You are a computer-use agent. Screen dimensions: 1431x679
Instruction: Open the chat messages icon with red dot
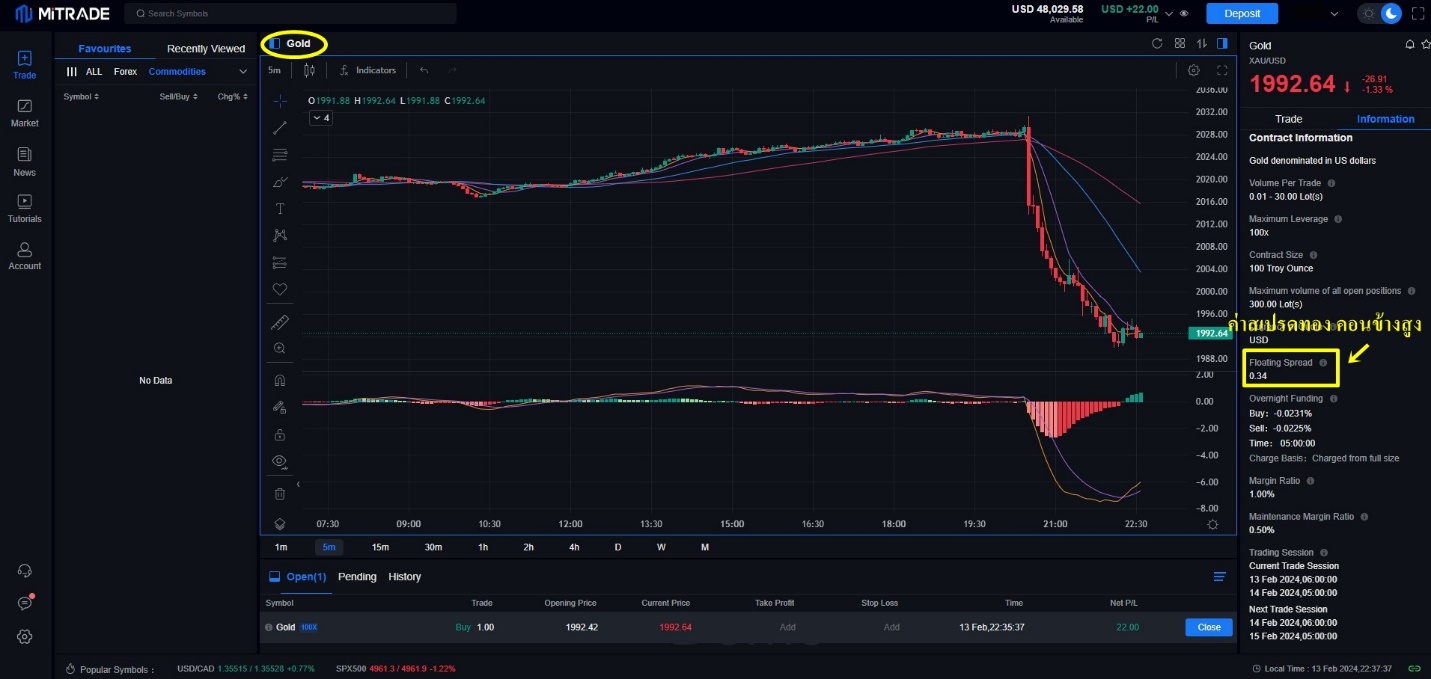click(x=25, y=603)
